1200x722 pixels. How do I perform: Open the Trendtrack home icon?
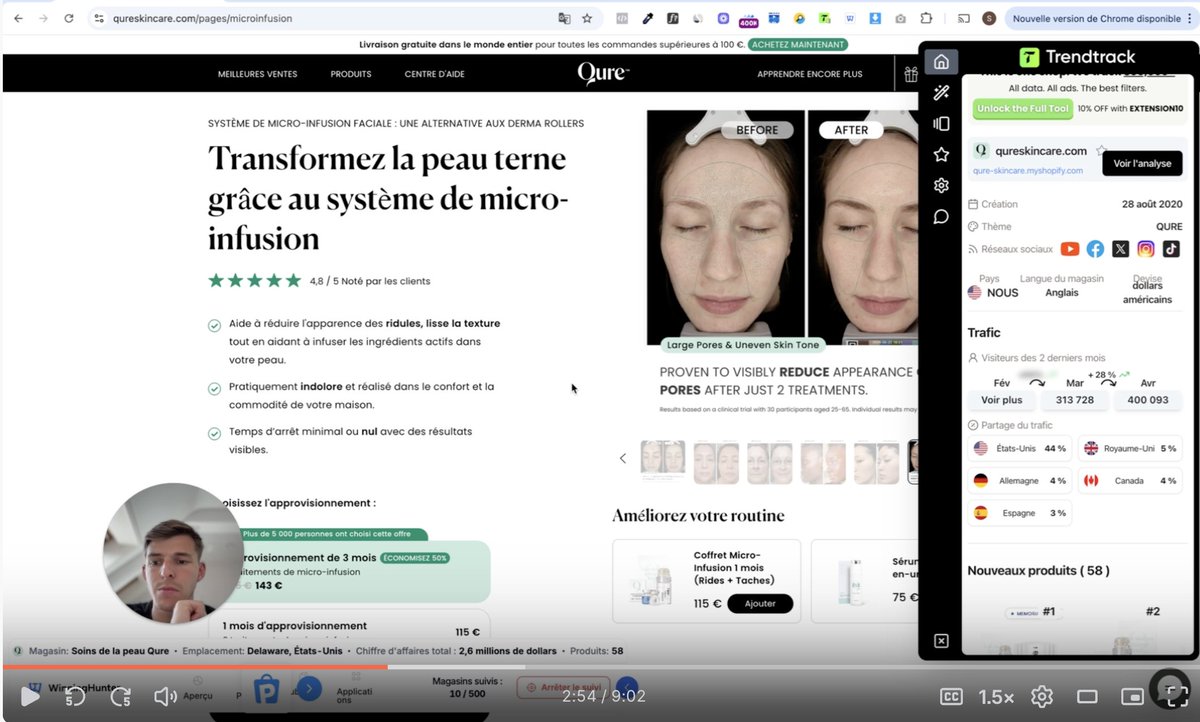(x=941, y=62)
